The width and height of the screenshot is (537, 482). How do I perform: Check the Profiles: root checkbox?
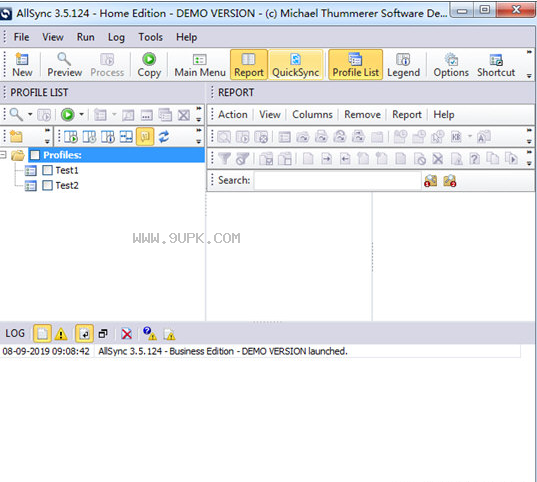tap(35, 156)
